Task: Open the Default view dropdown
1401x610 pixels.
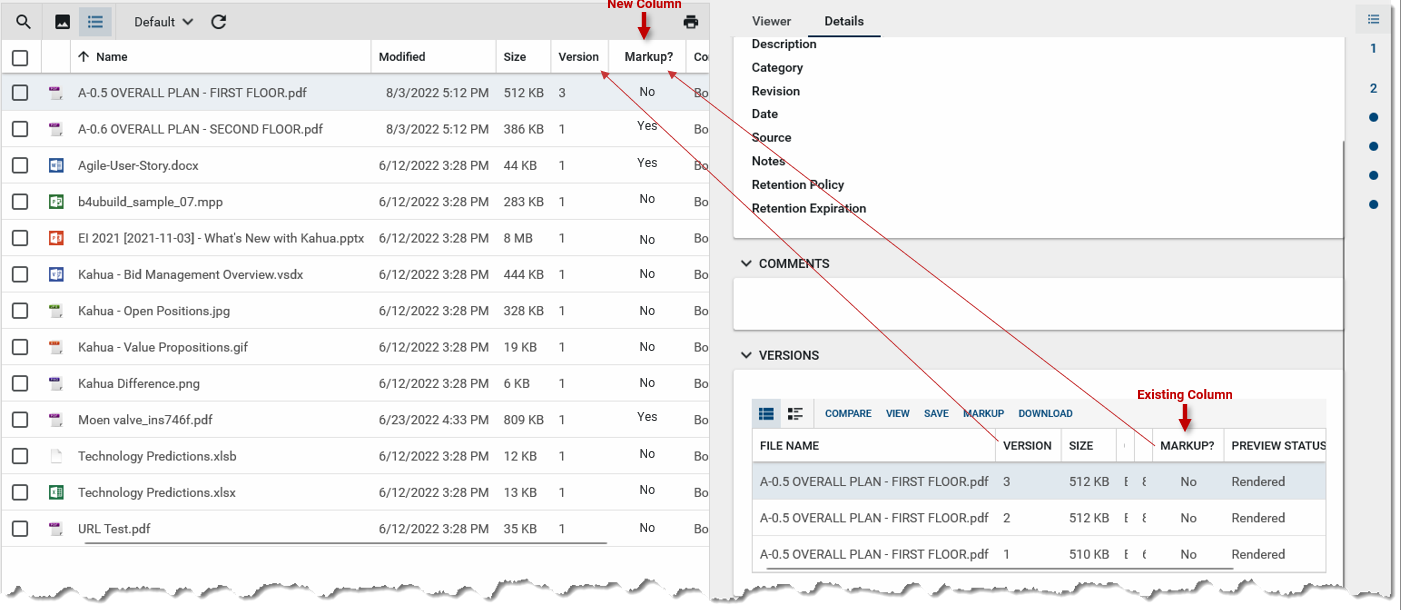Action: 164,22
